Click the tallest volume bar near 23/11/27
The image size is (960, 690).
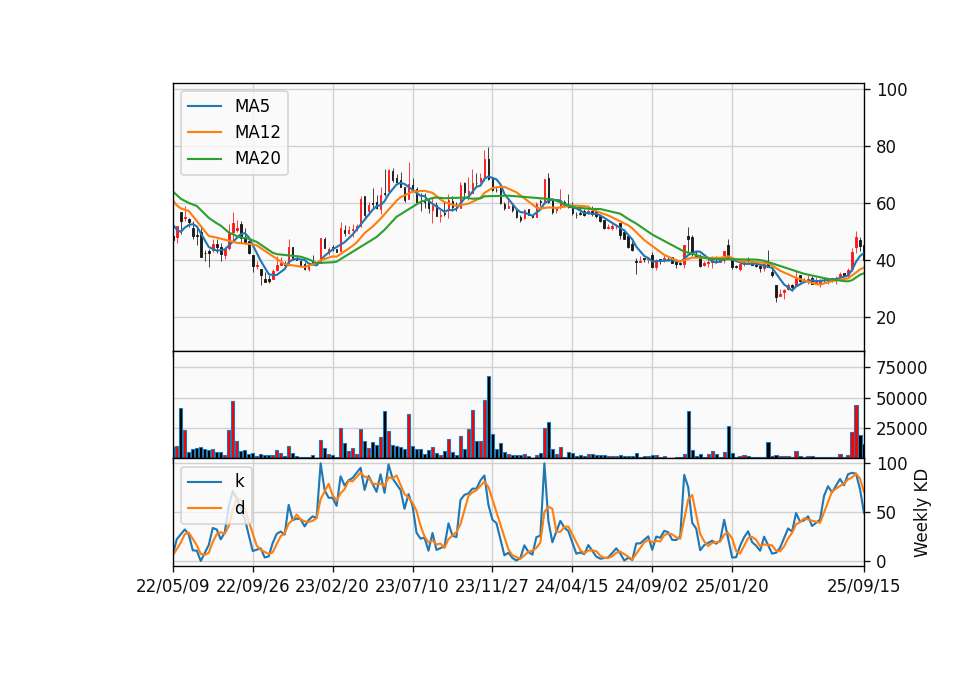click(x=489, y=417)
